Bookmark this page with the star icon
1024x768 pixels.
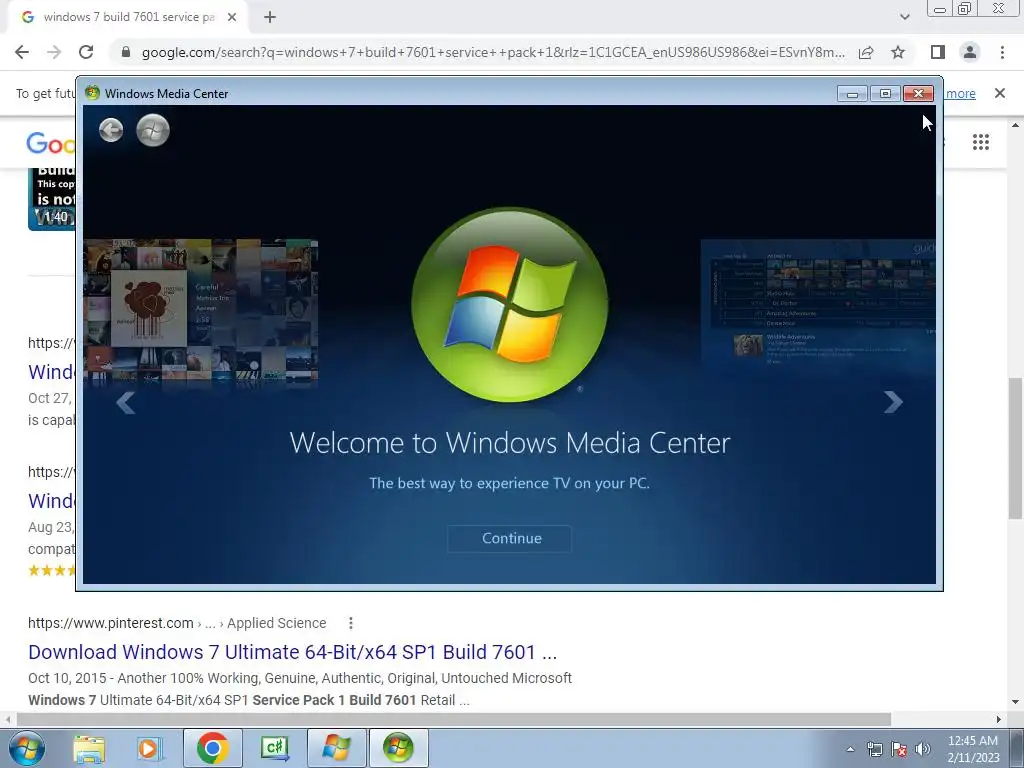point(898,52)
